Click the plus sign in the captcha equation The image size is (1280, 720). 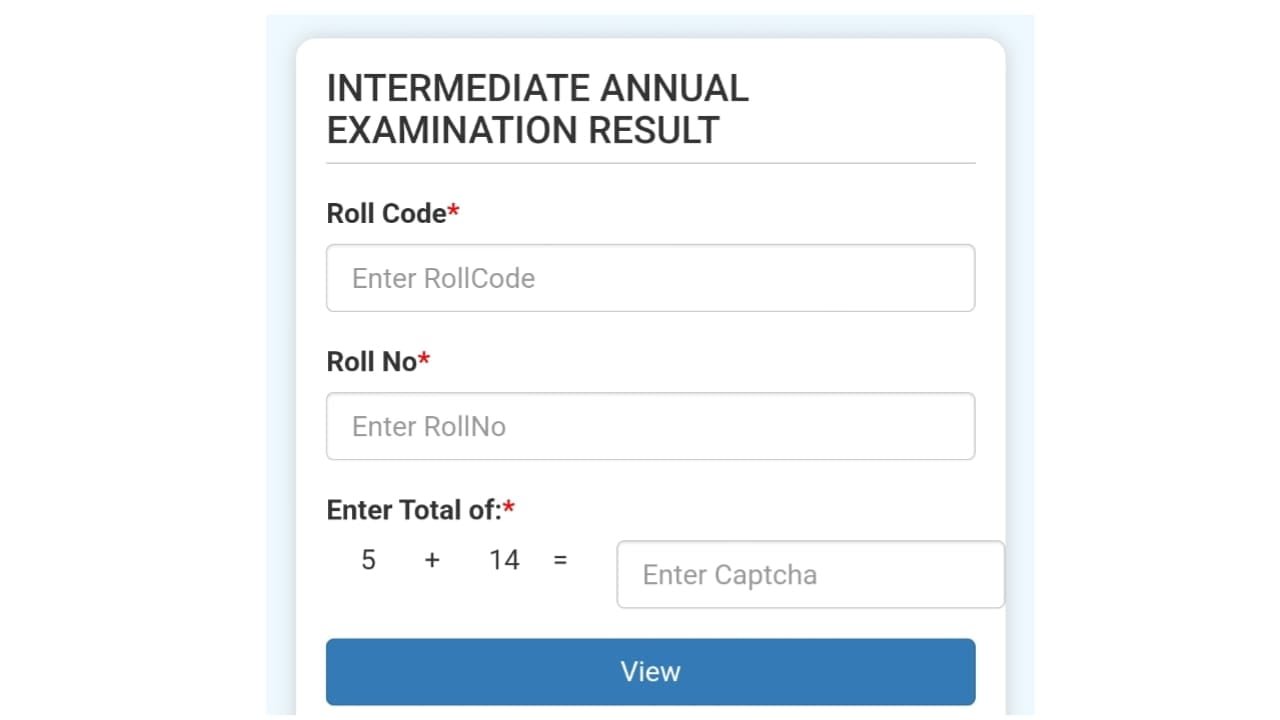431,560
